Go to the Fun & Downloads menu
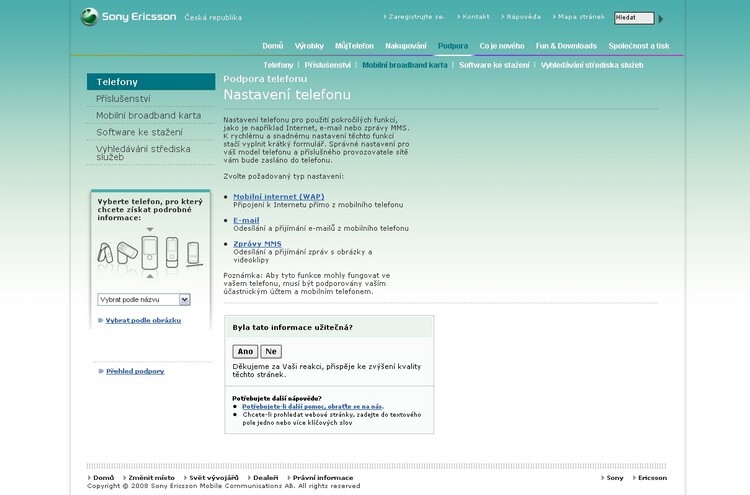Viewport: 750px width, 495px height. 566,46
